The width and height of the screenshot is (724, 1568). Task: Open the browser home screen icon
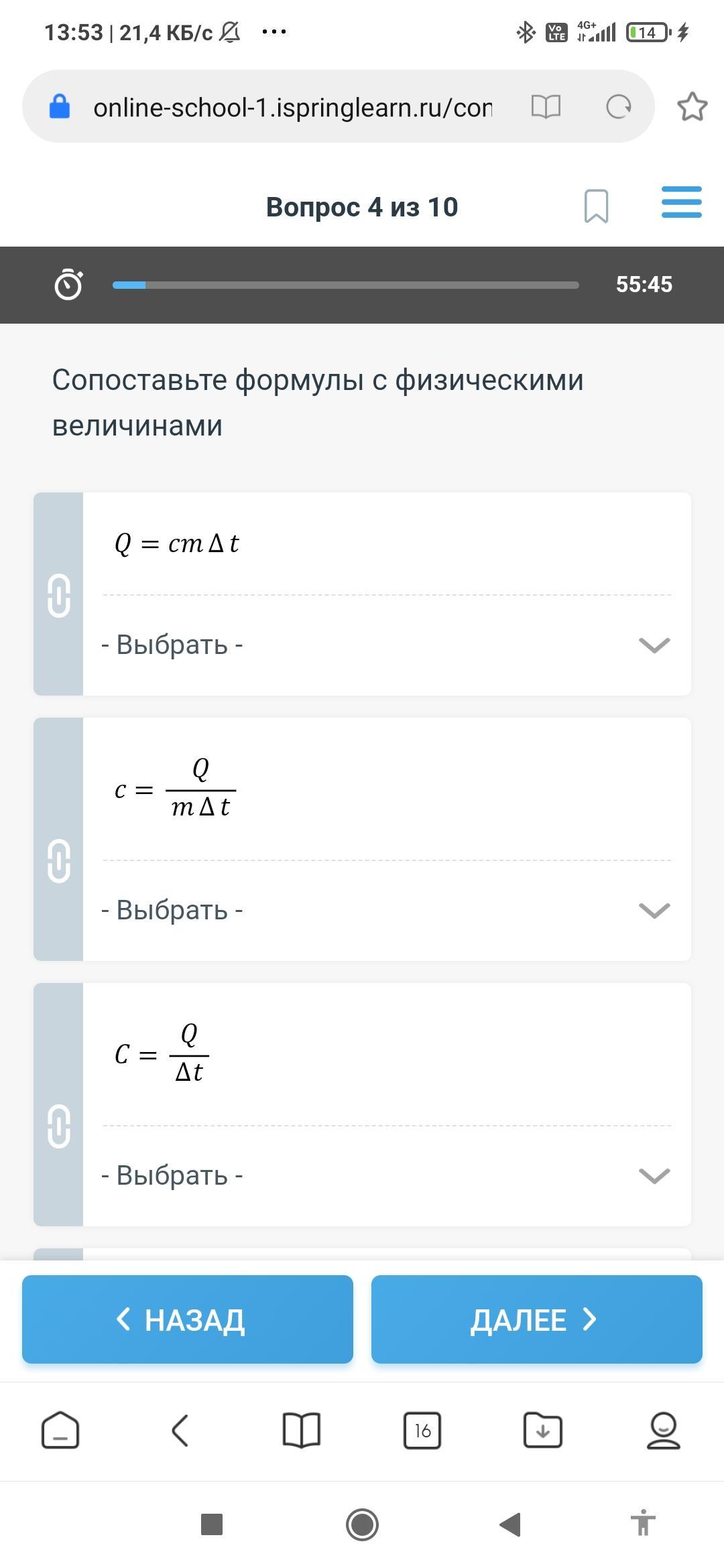coord(60,1431)
